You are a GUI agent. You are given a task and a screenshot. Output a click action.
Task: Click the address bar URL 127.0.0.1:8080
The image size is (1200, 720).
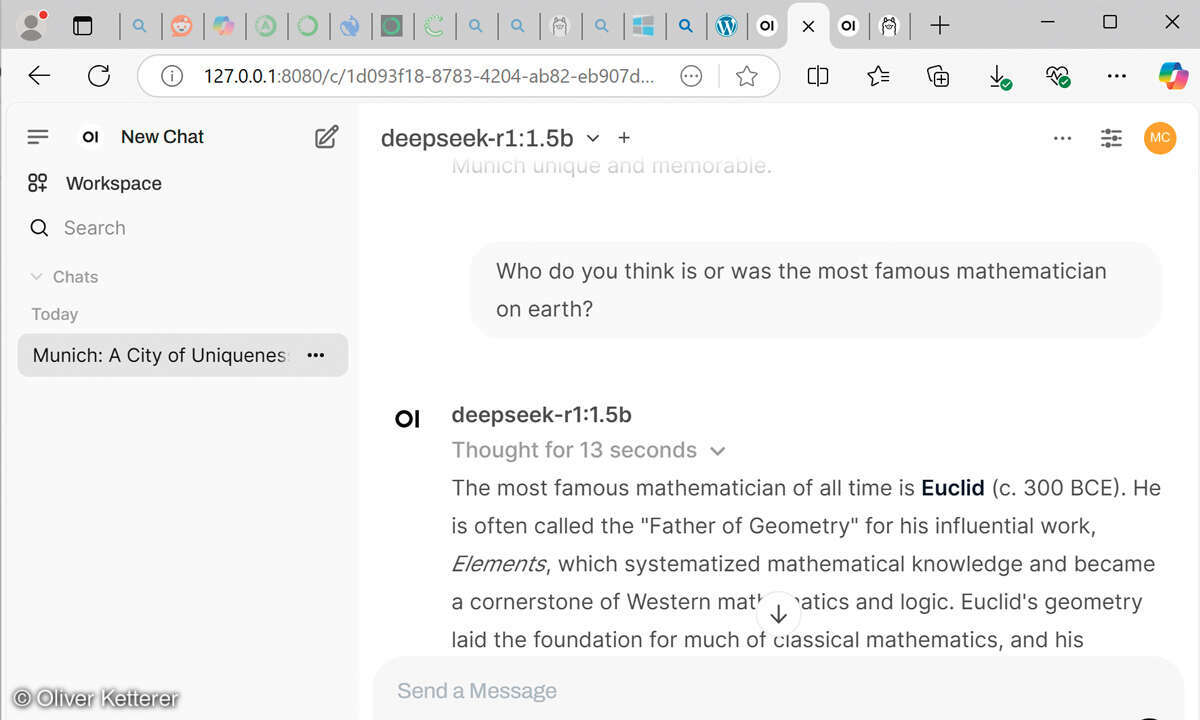coord(430,76)
